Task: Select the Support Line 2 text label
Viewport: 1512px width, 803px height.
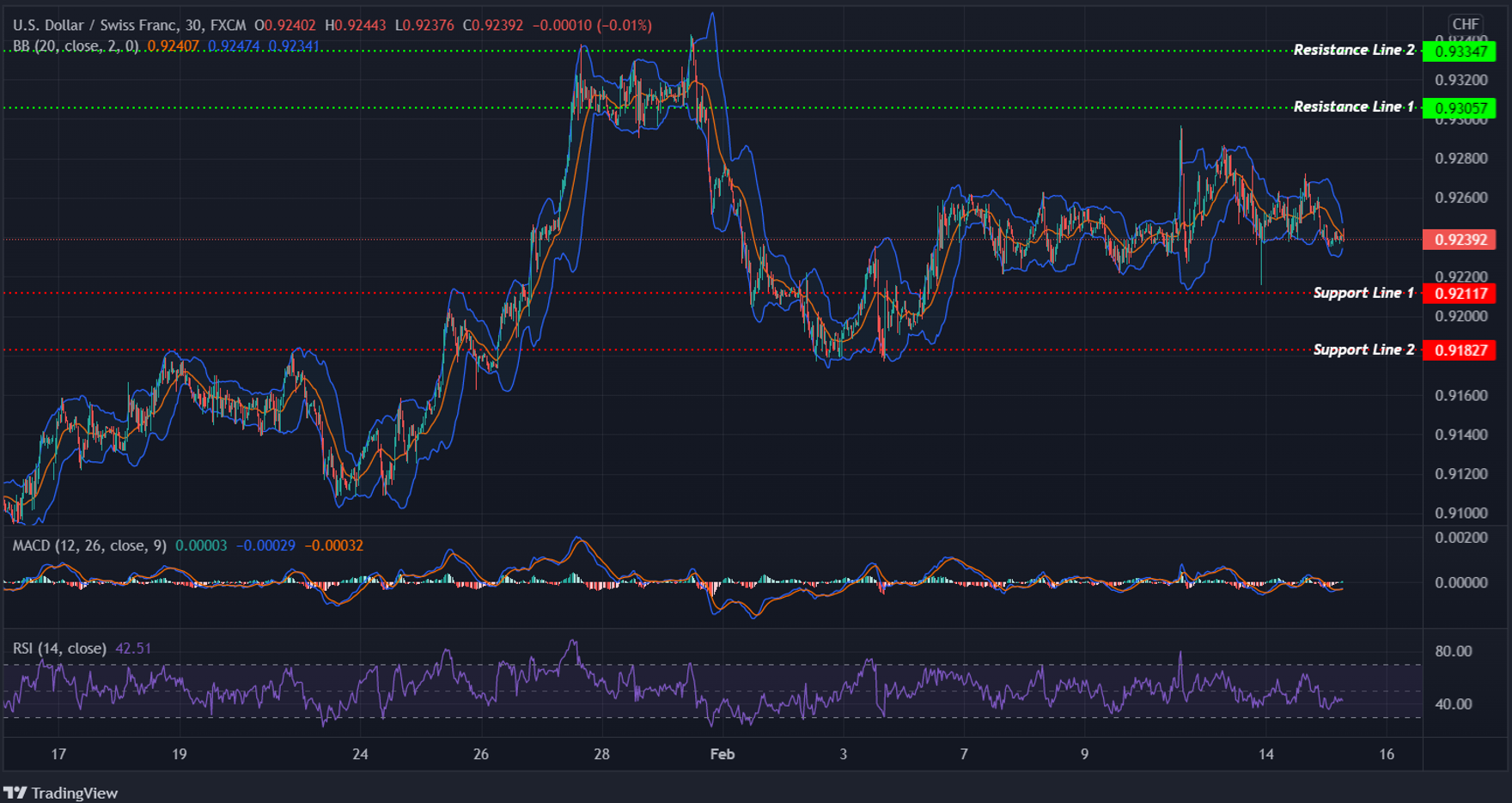Action: [x=1365, y=349]
